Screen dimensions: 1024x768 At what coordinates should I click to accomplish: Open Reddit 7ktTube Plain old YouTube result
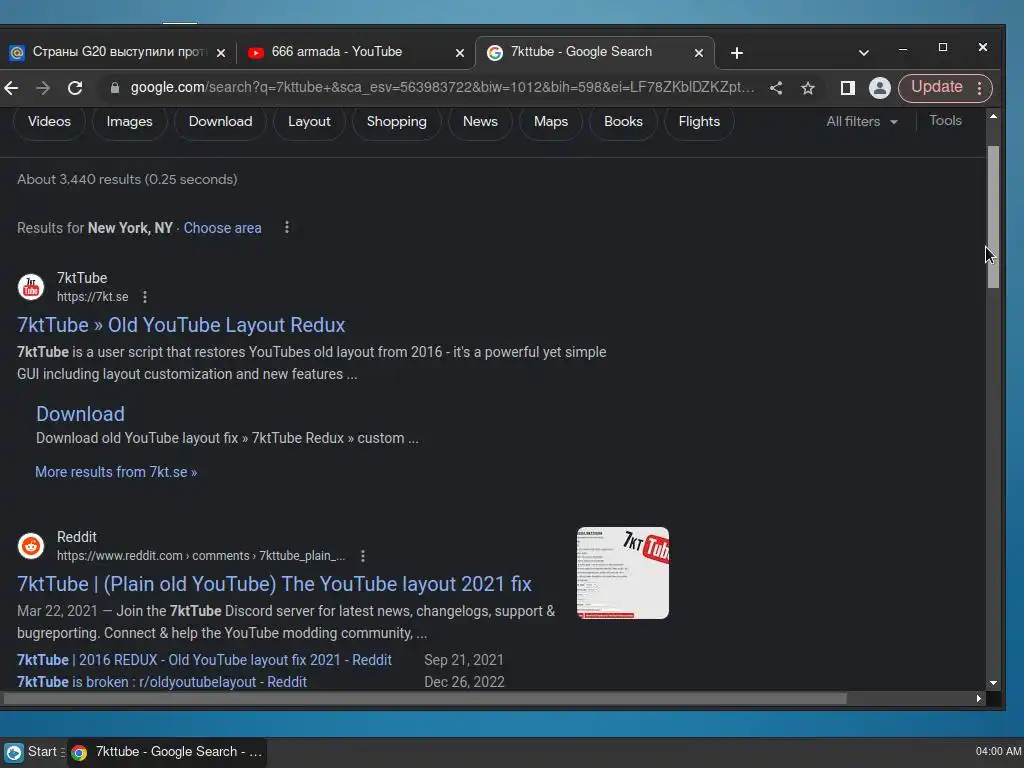274,584
